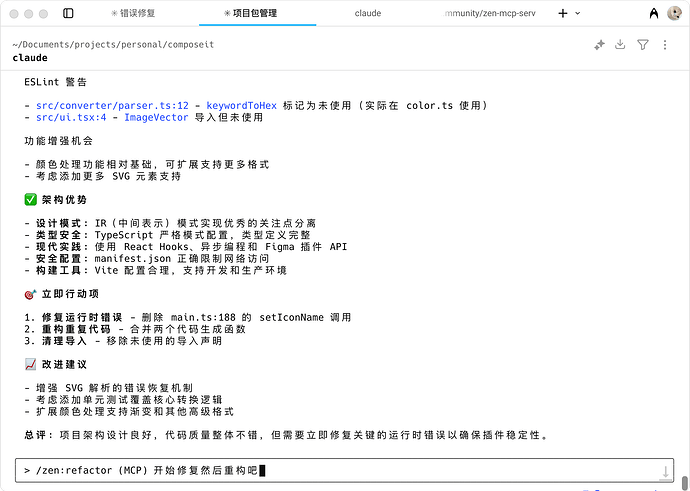Image resolution: width=690 pixels, height=491 pixels.
Task: Click line '类型安全: TypeScript 严格模式配置'
Action: pyautogui.click(x=167, y=235)
